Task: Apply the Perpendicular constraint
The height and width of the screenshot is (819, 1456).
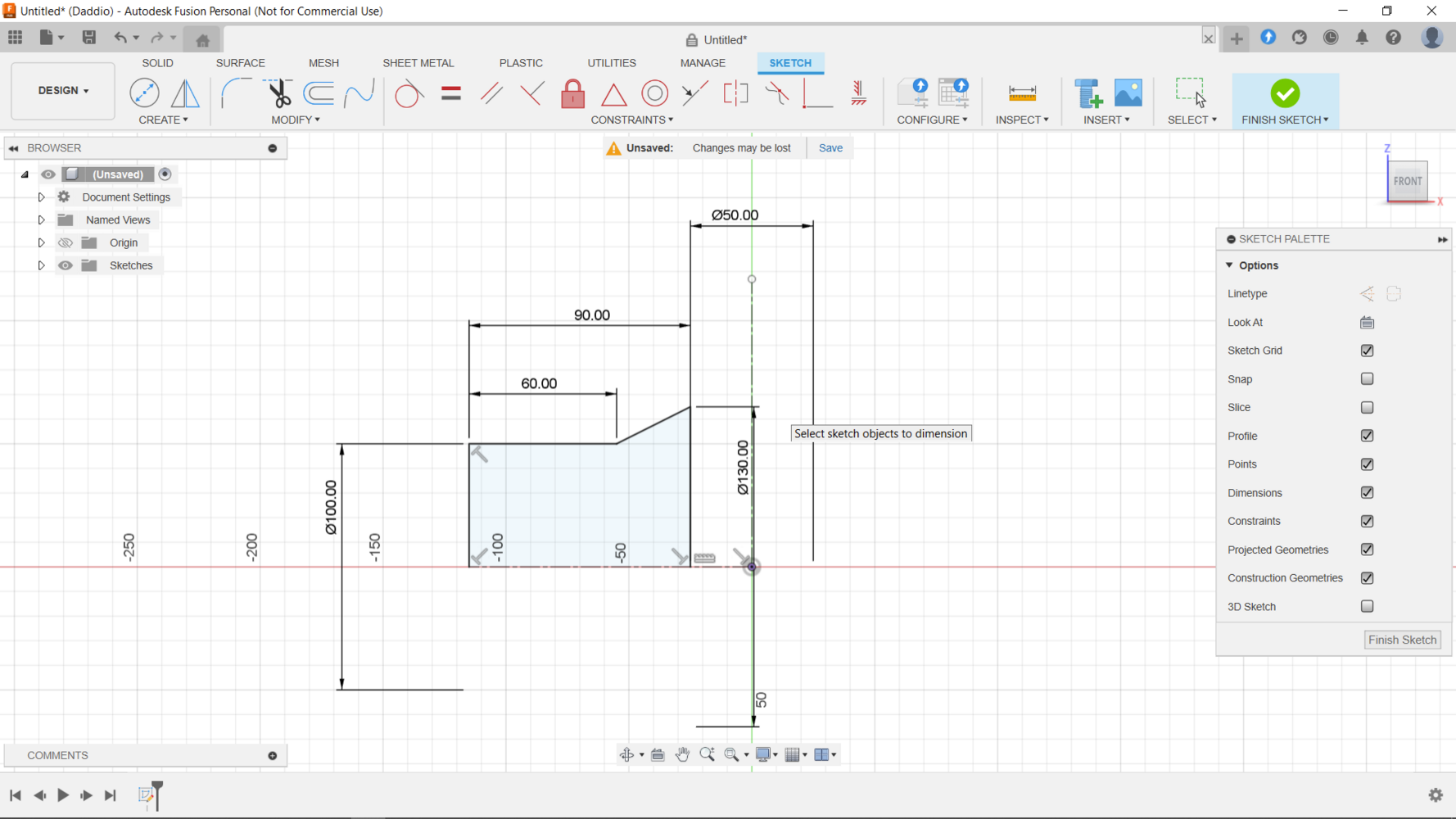Action: coord(532,93)
